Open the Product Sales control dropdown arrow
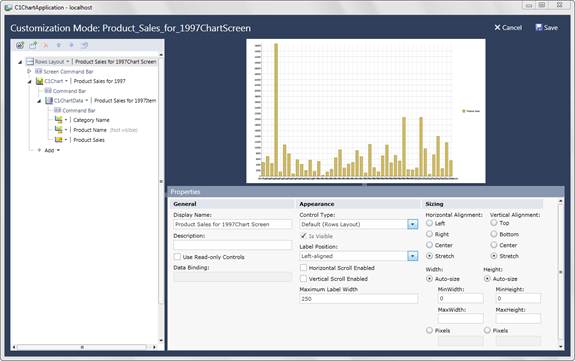This screenshot has height=361, width=575. coord(66,140)
